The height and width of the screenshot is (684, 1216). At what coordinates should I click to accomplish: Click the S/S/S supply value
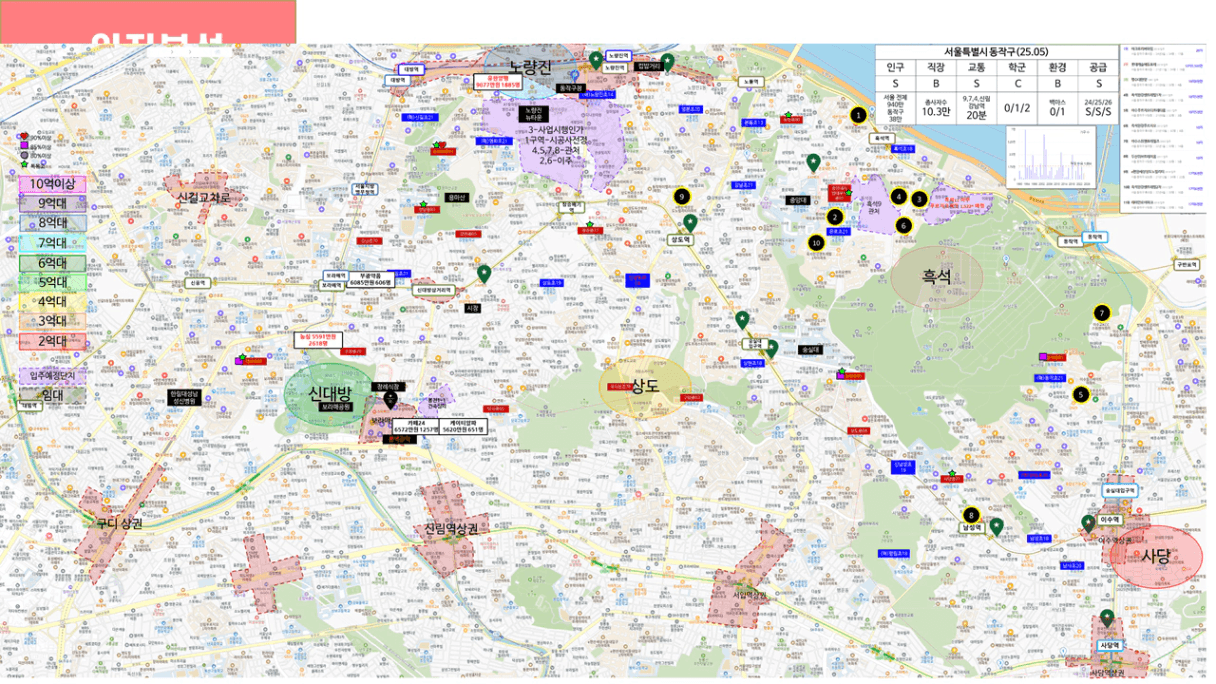1097,112
